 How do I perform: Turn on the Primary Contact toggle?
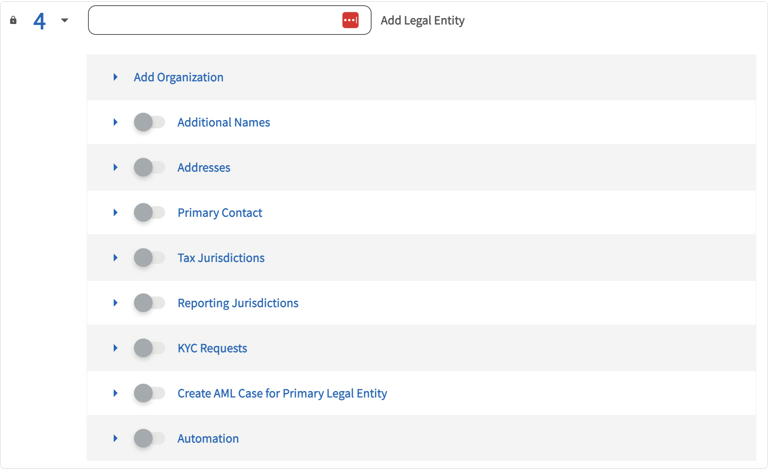149,213
